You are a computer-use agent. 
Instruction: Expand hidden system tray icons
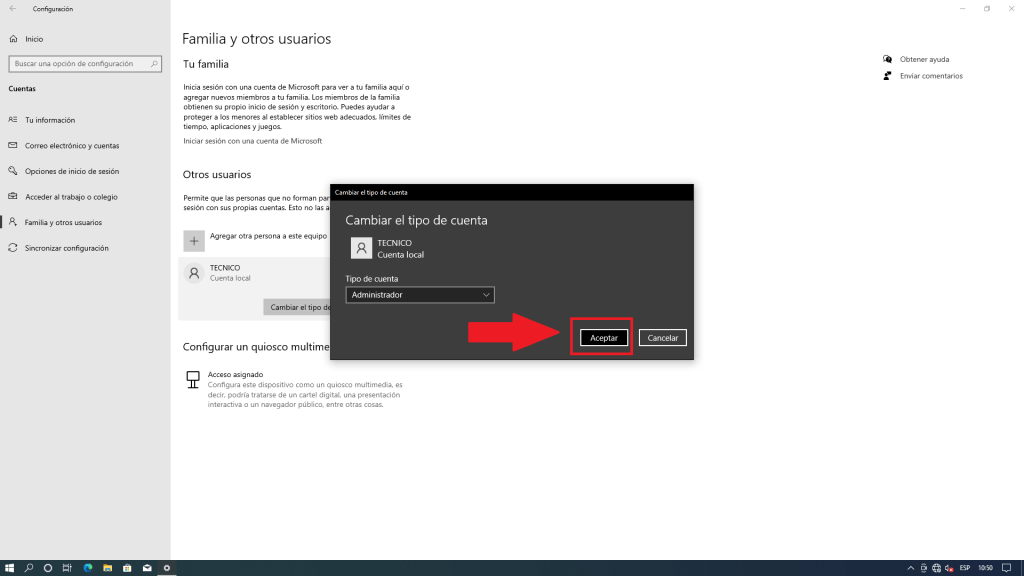click(x=908, y=568)
